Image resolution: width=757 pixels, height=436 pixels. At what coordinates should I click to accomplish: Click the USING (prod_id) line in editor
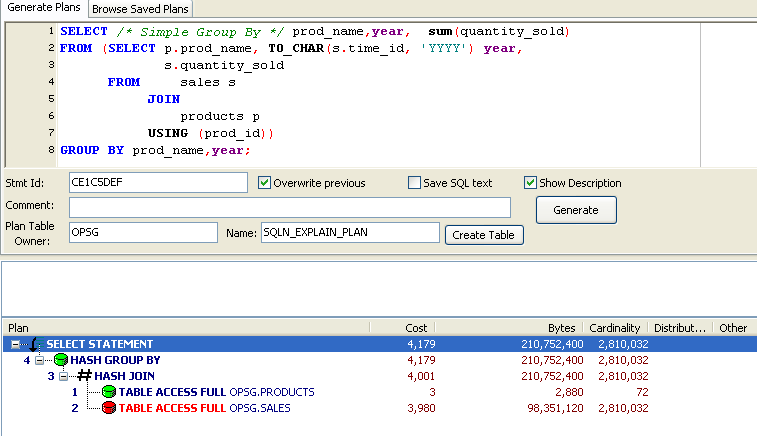(x=210, y=134)
